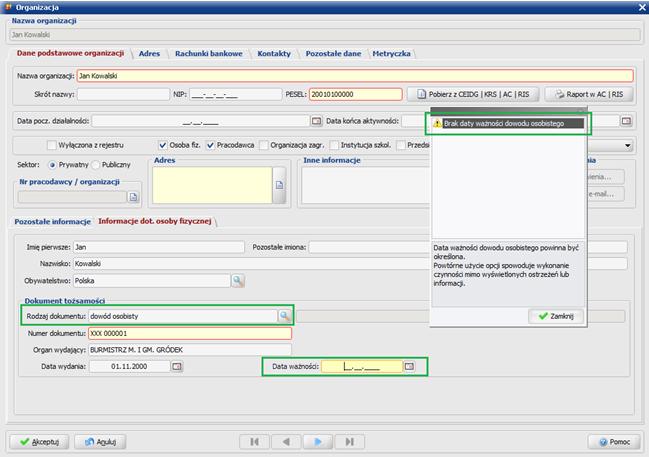This screenshot has width=649, height=457.
Task: Click Zamknij in warning popup
Action: [556, 316]
